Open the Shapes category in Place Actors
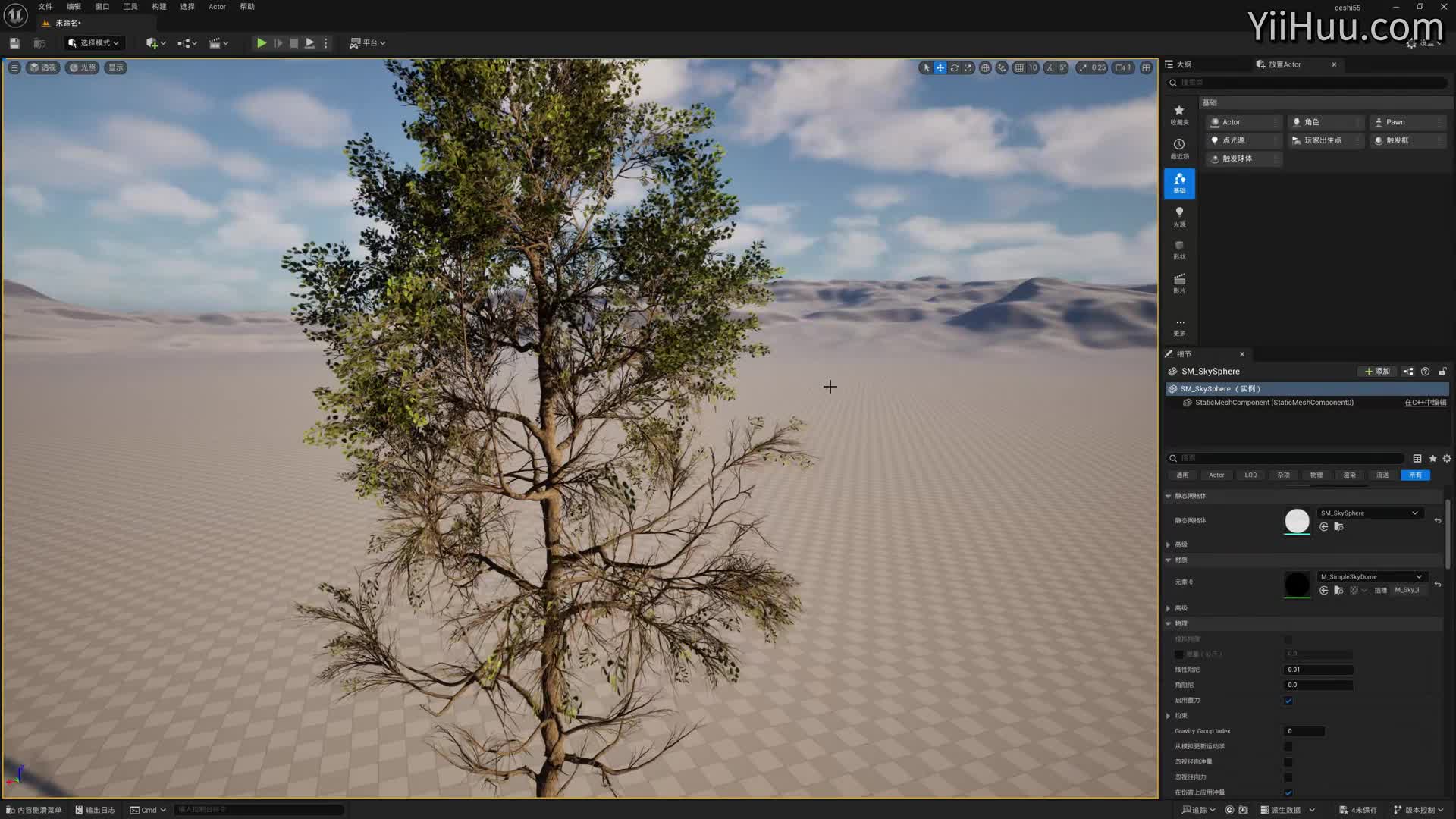Viewport: 1456px width, 819px height. [x=1179, y=249]
